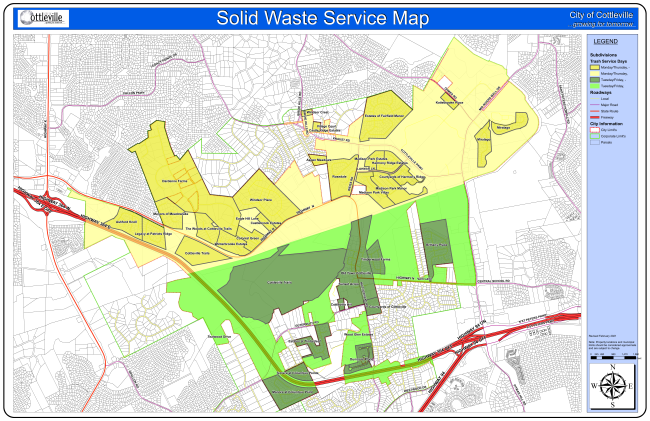Click the 'Legacy at Patriots Ridge' label
This screenshot has height=421, width=650.
(x=153, y=234)
